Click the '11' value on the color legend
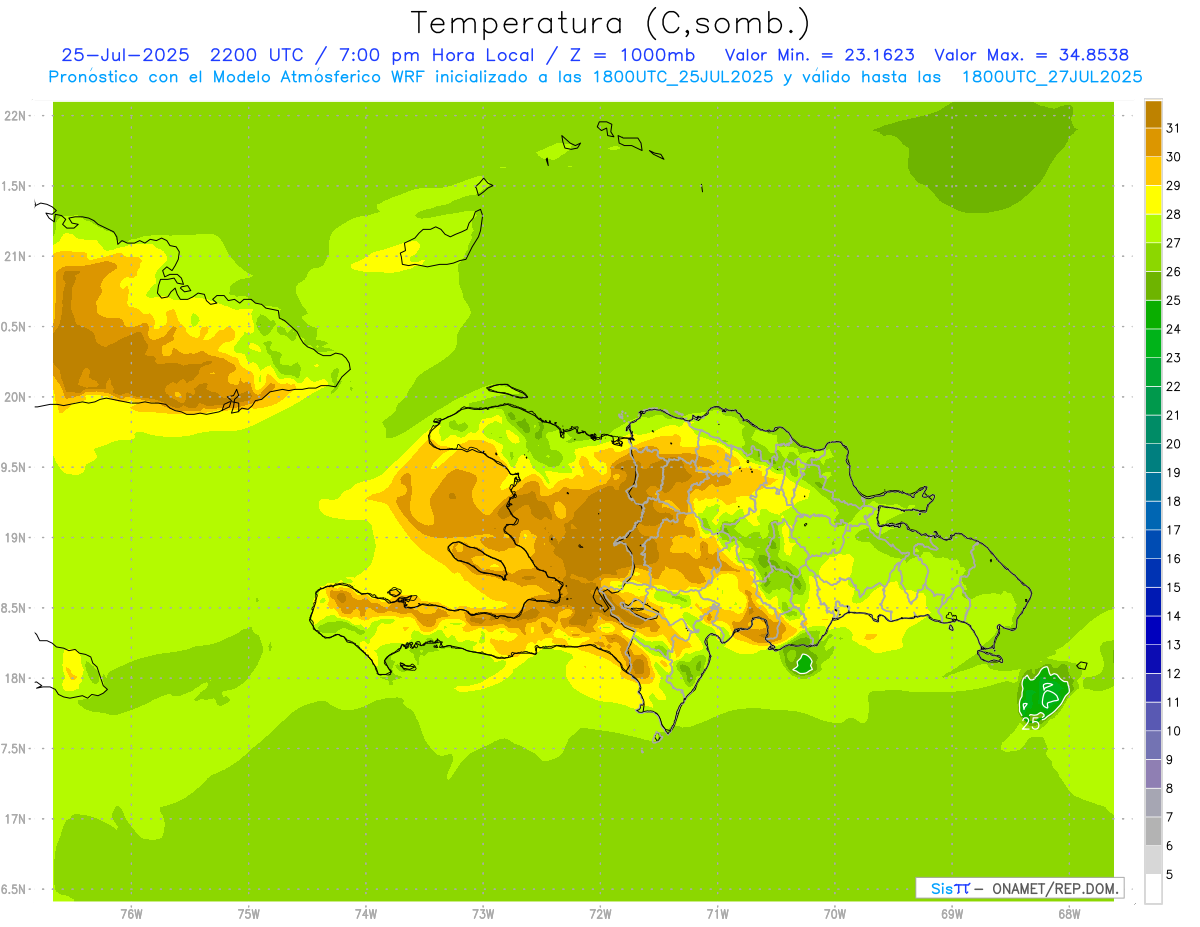The height and width of the screenshot is (927, 1200). (1174, 702)
